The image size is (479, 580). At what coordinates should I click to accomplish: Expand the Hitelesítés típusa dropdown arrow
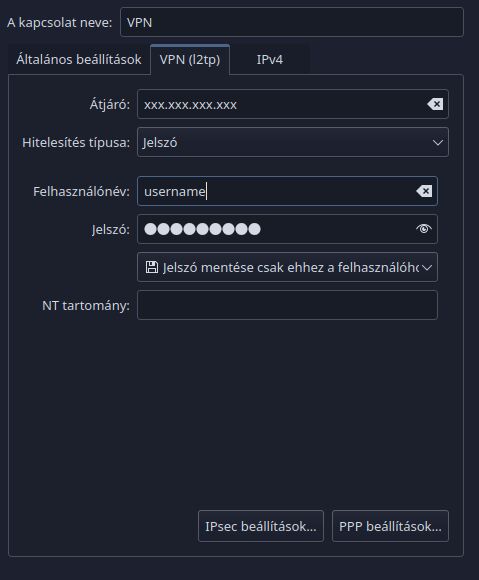point(438,142)
